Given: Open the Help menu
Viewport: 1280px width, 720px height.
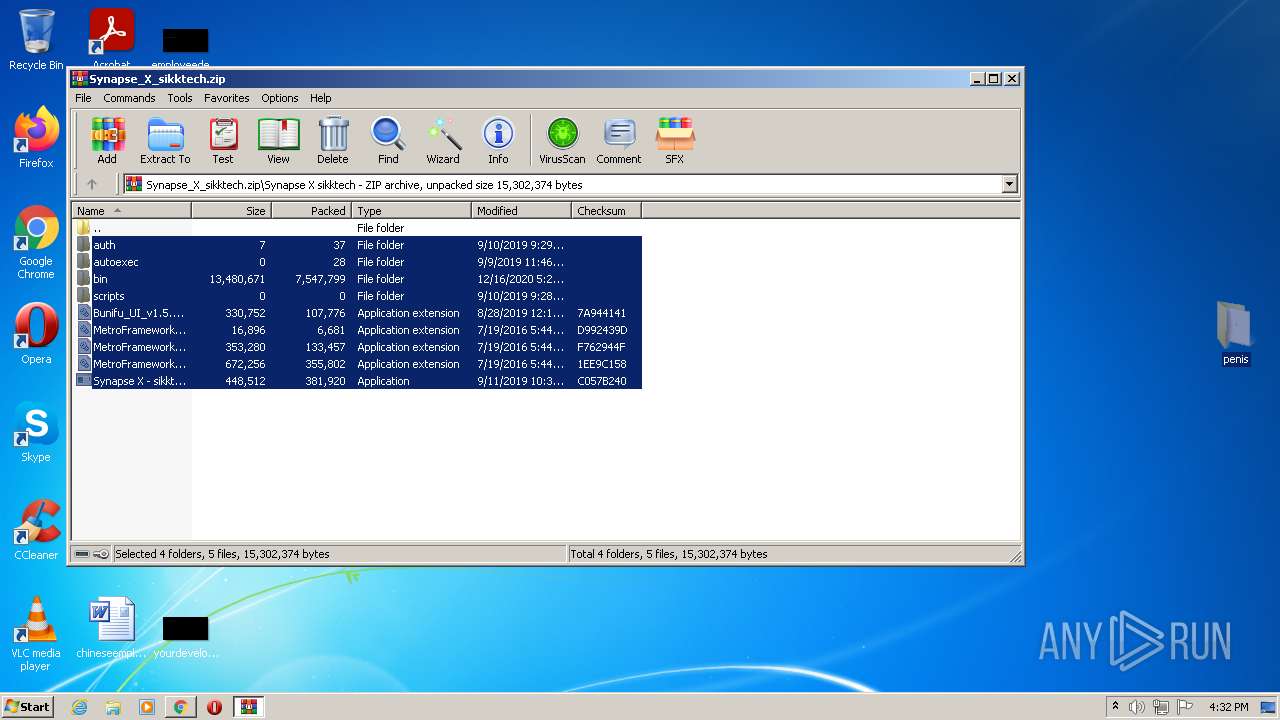Looking at the screenshot, I should (x=320, y=98).
